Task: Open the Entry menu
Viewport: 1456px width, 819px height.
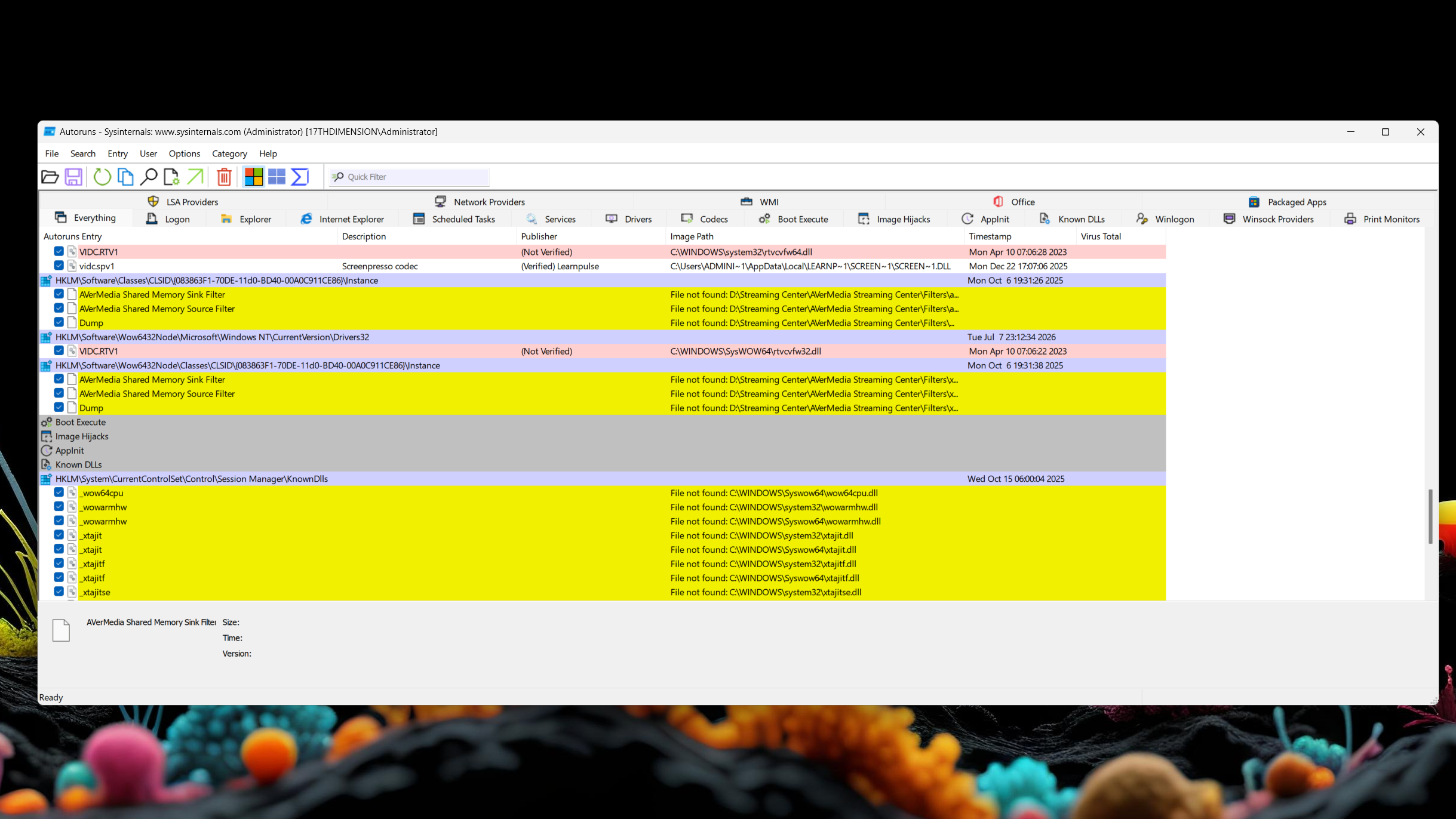Action: pos(118,153)
